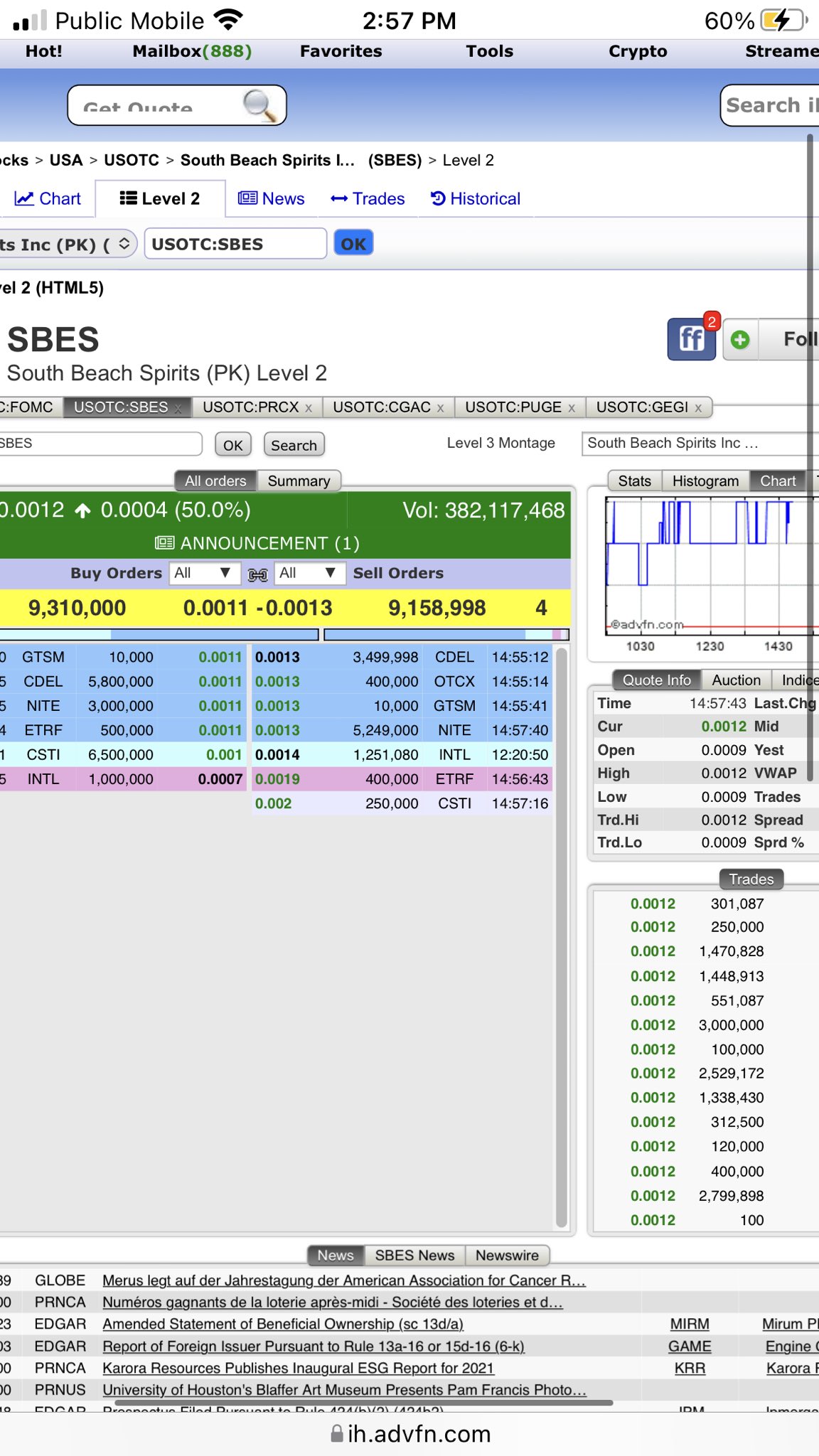This screenshot has height=1456, width=819.
Task: Open Karora Resources ESG Report headline
Action: click(x=298, y=1368)
